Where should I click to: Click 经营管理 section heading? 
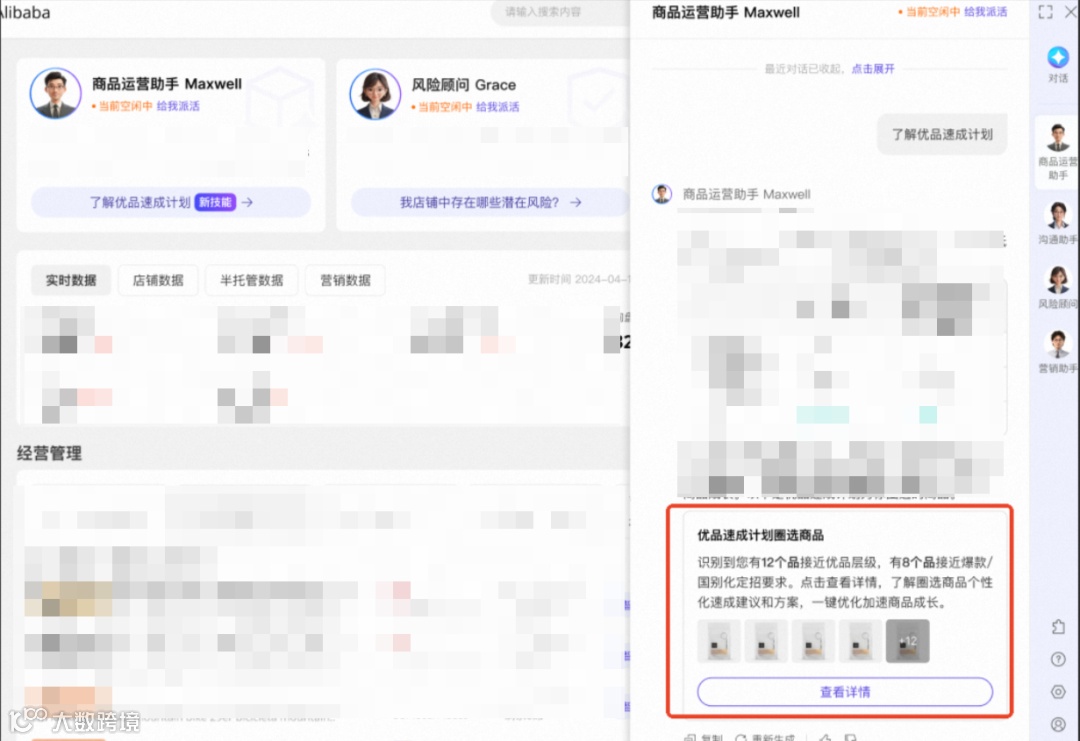[x=50, y=453]
